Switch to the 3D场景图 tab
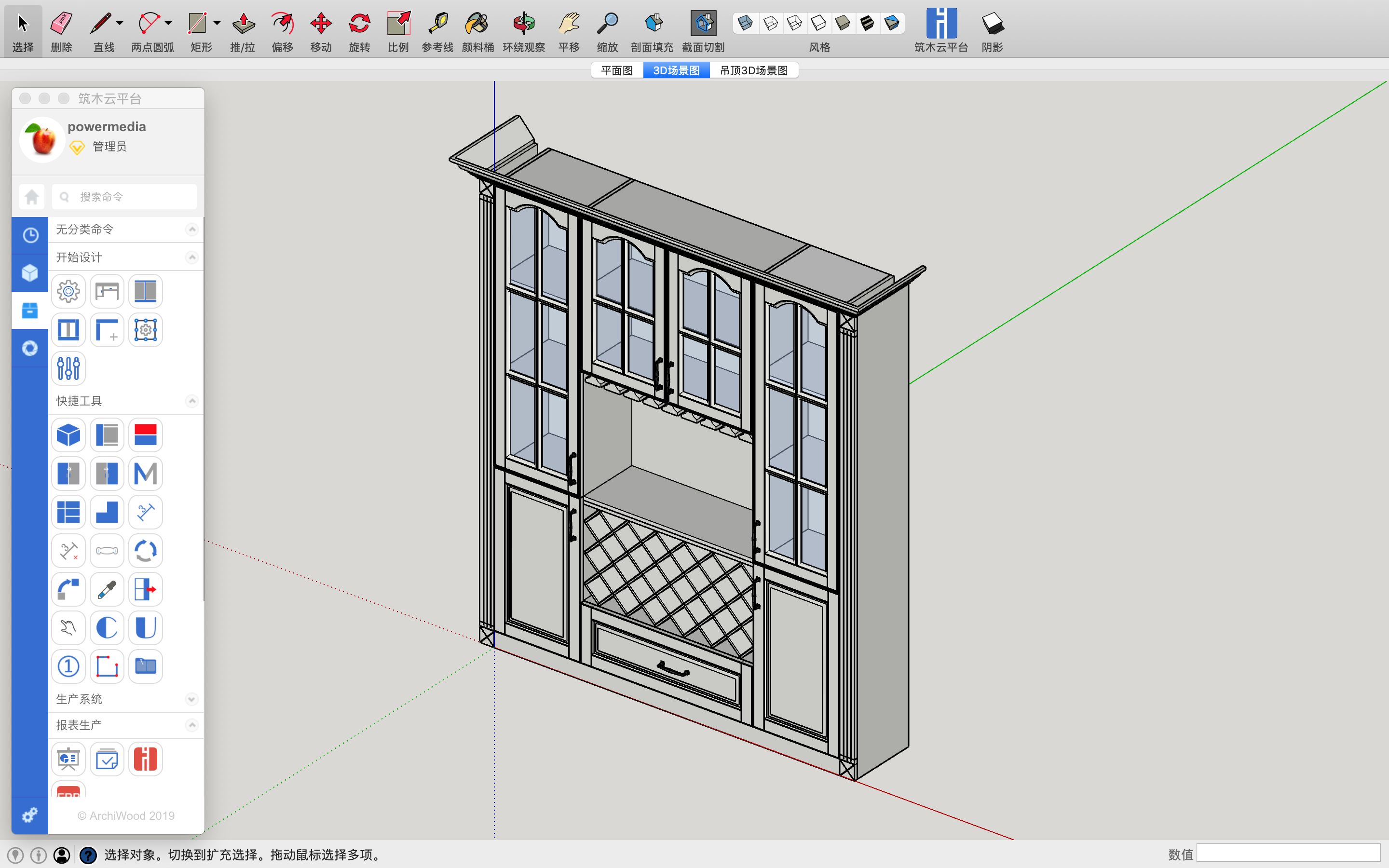Screen dimensions: 1389x868 [676, 70]
